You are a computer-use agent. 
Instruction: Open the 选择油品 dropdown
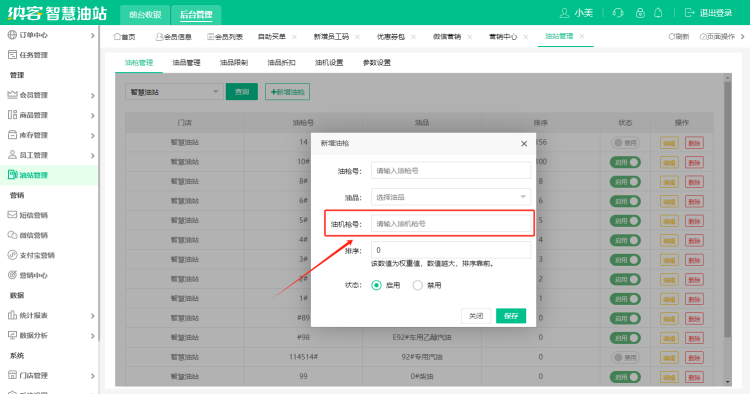[x=451, y=197]
